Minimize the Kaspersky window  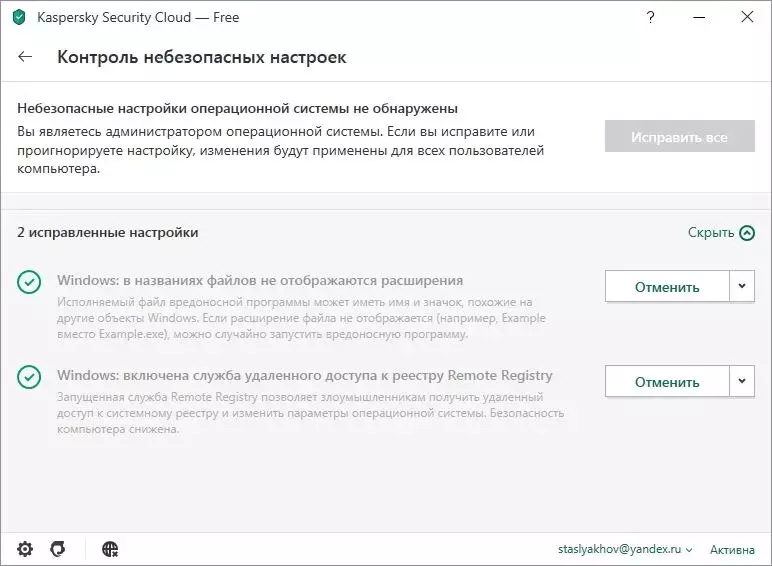pos(699,17)
